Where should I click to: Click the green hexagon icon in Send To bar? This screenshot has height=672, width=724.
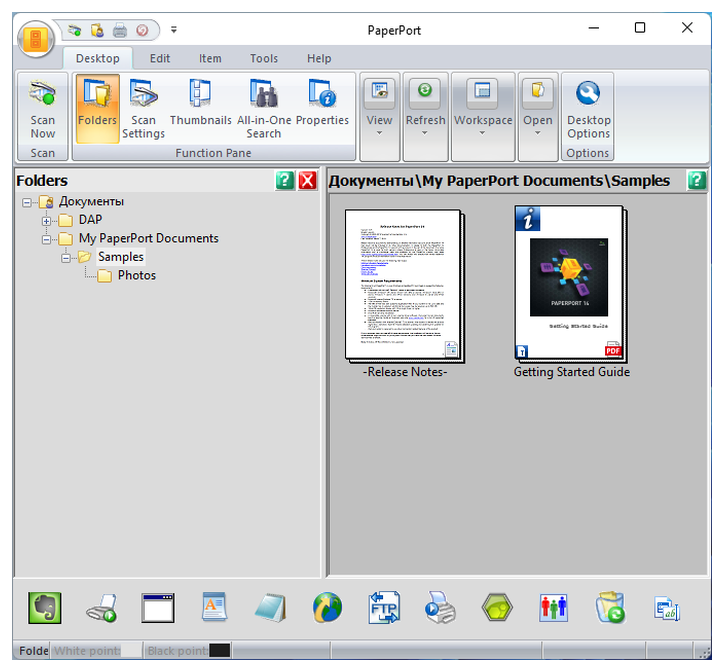[497, 608]
